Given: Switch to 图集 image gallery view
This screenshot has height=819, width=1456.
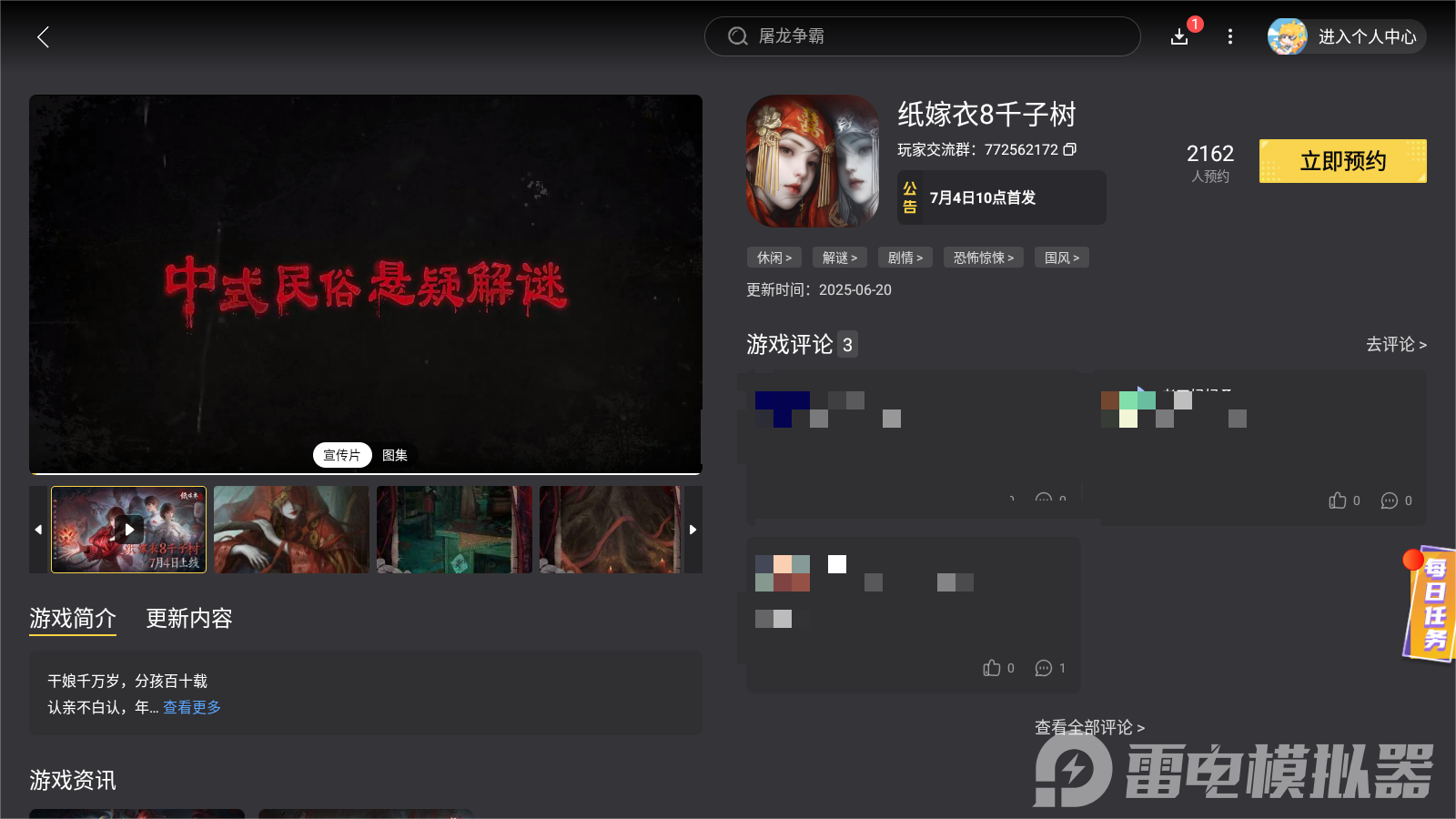Looking at the screenshot, I should pyautogui.click(x=394, y=455).
